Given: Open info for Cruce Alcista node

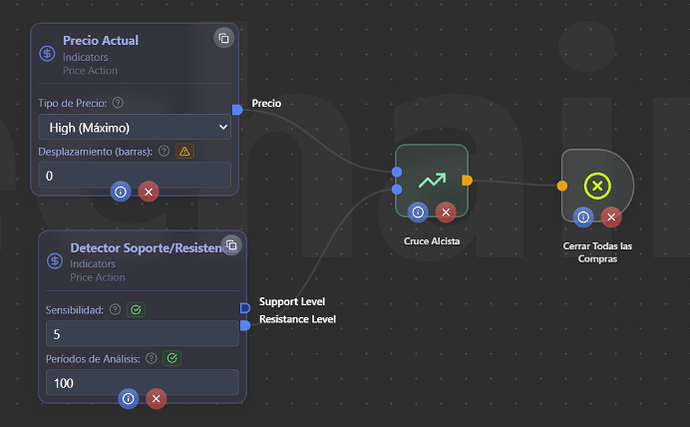Looking at the screenshot, I should coord(418,211).
